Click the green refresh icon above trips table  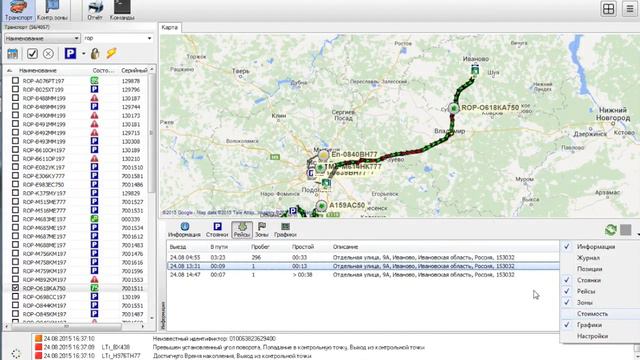pos(610,230)
